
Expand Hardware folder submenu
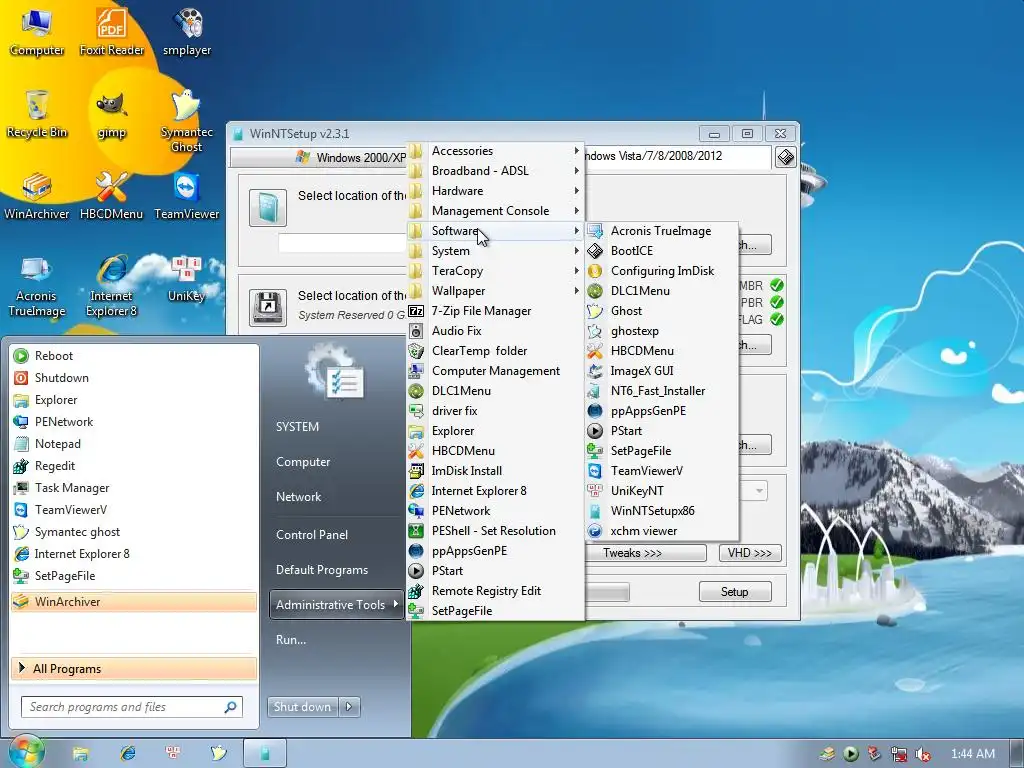pos(494,191)
